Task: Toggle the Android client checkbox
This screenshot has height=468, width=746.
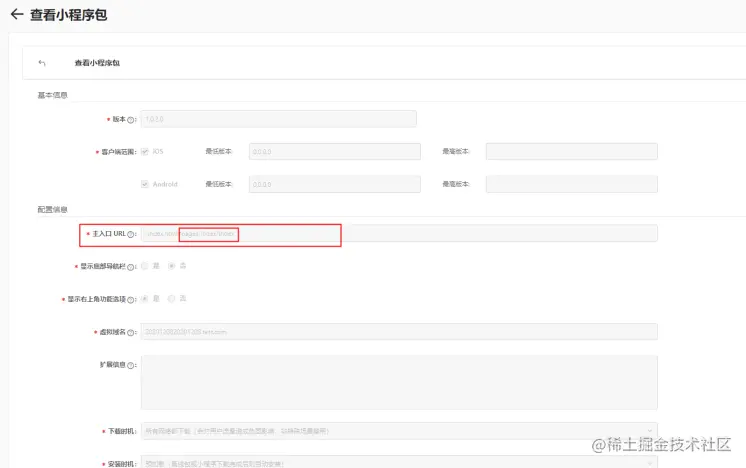Action: pyautogui.click(x=145, y=184)
